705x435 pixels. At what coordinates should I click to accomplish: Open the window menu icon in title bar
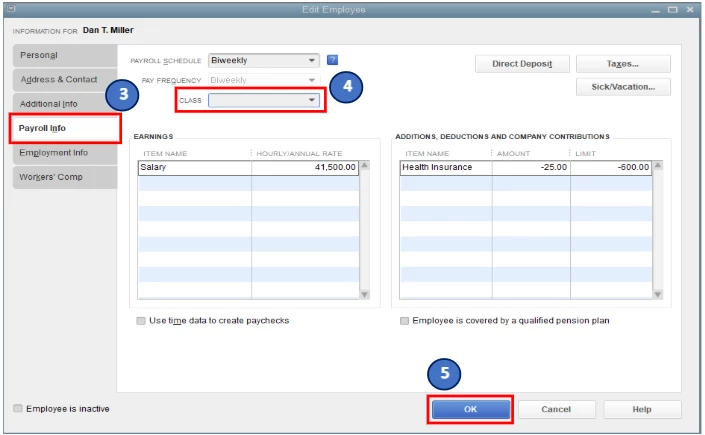(12, 9)
